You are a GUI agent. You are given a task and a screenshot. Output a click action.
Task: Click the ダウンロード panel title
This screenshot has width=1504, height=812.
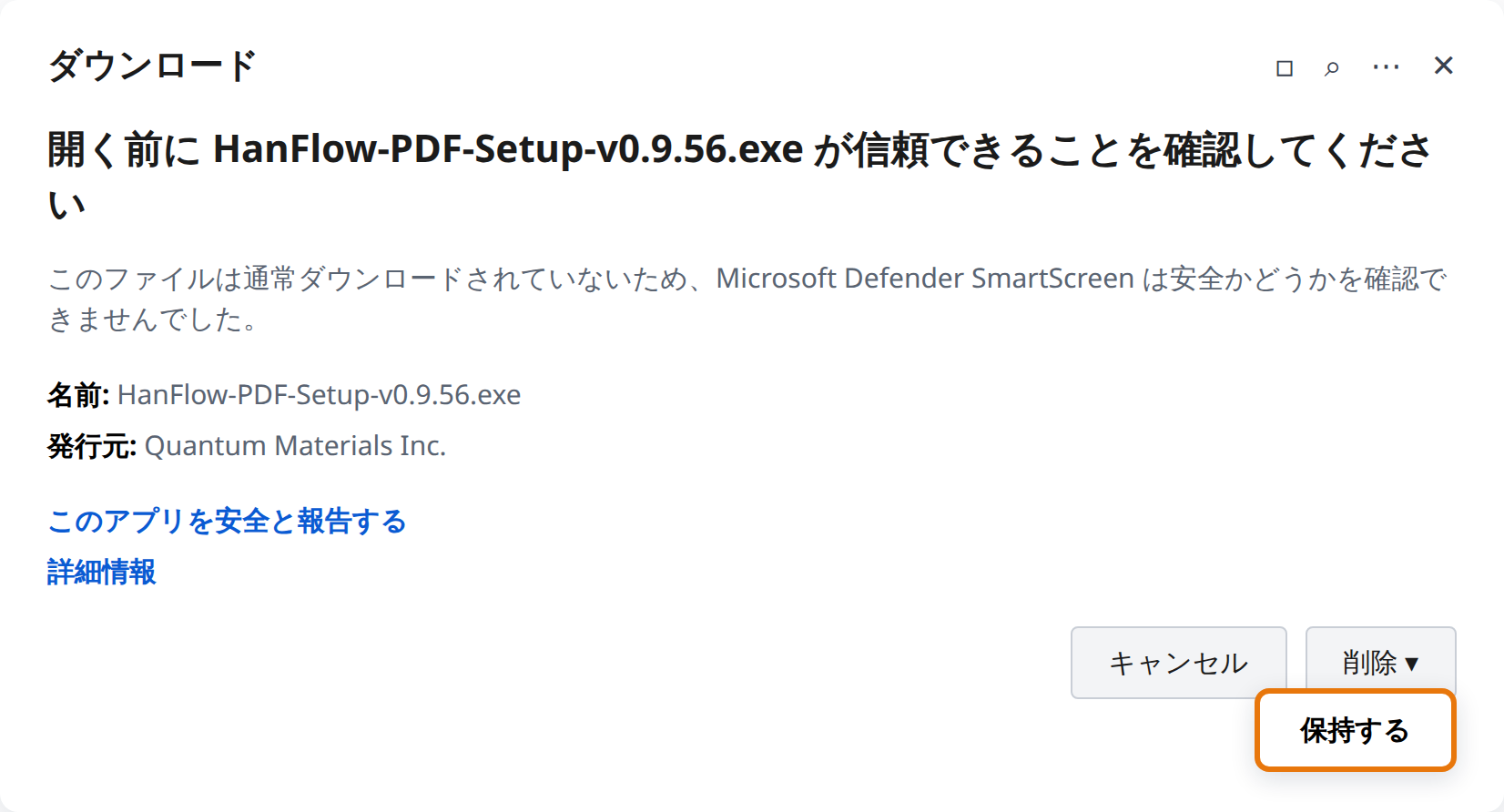pyautogui.click(x=152, y=66)
